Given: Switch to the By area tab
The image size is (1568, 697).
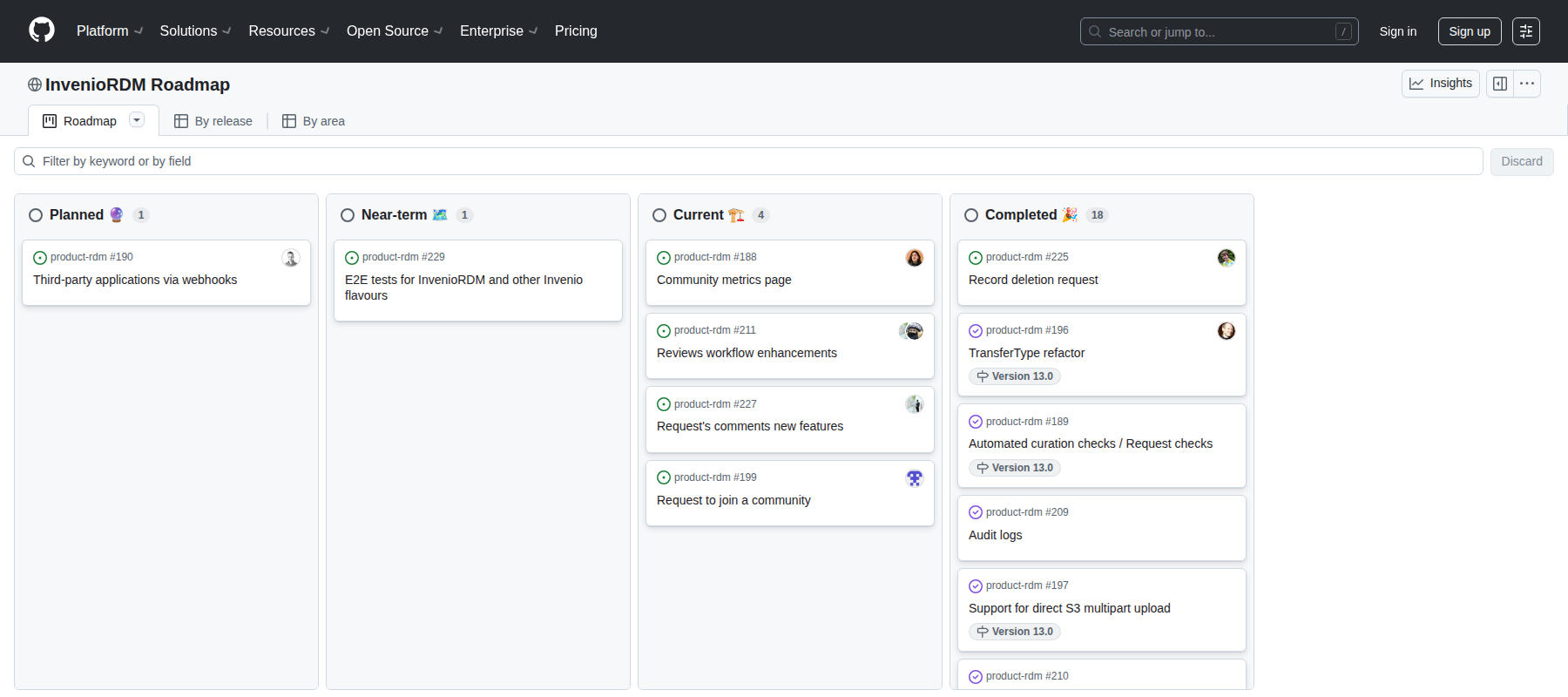Looking at the screenshot, I should point(314,121).
